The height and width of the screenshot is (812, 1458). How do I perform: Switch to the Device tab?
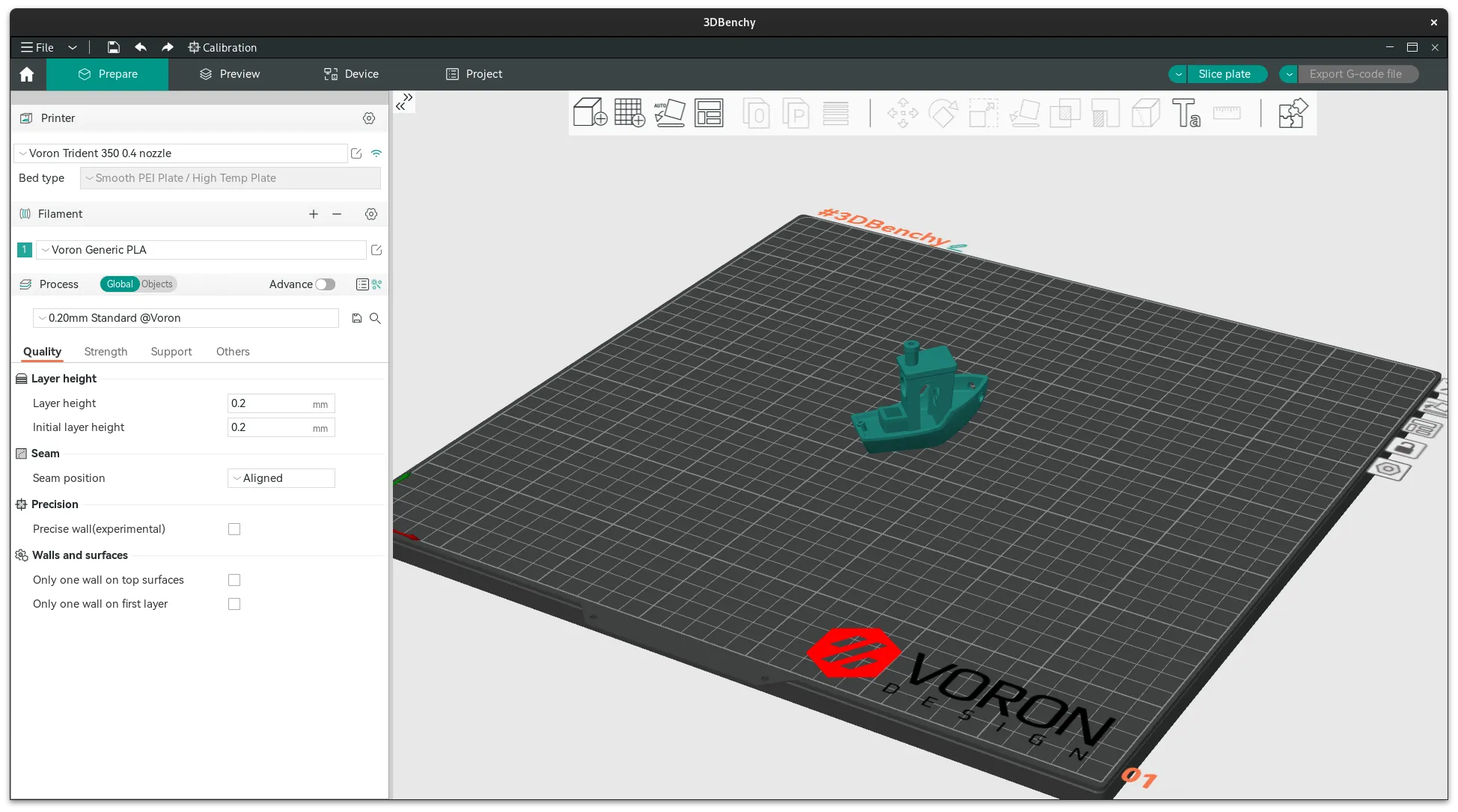351,74
